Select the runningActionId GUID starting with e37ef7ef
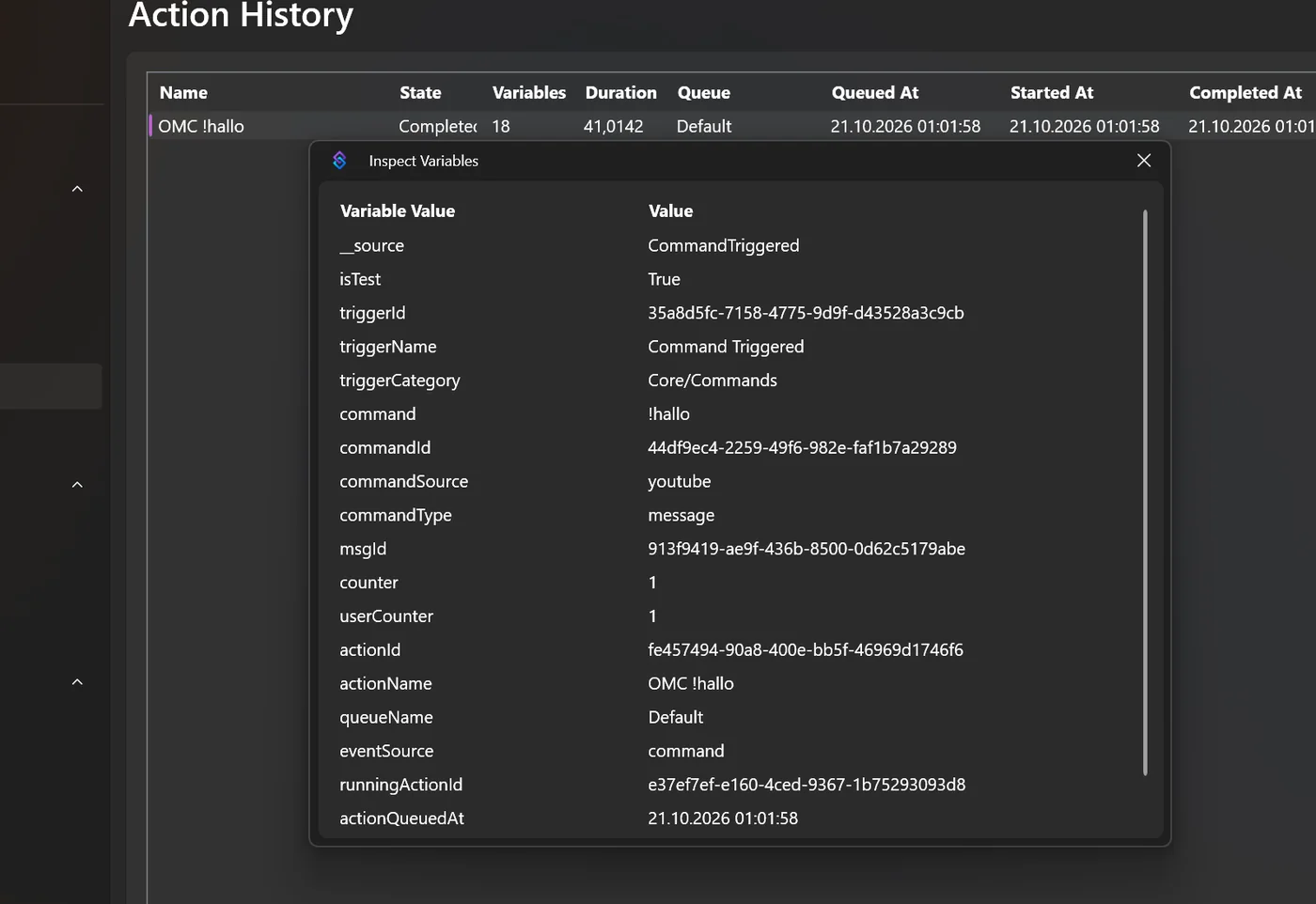 807,786
